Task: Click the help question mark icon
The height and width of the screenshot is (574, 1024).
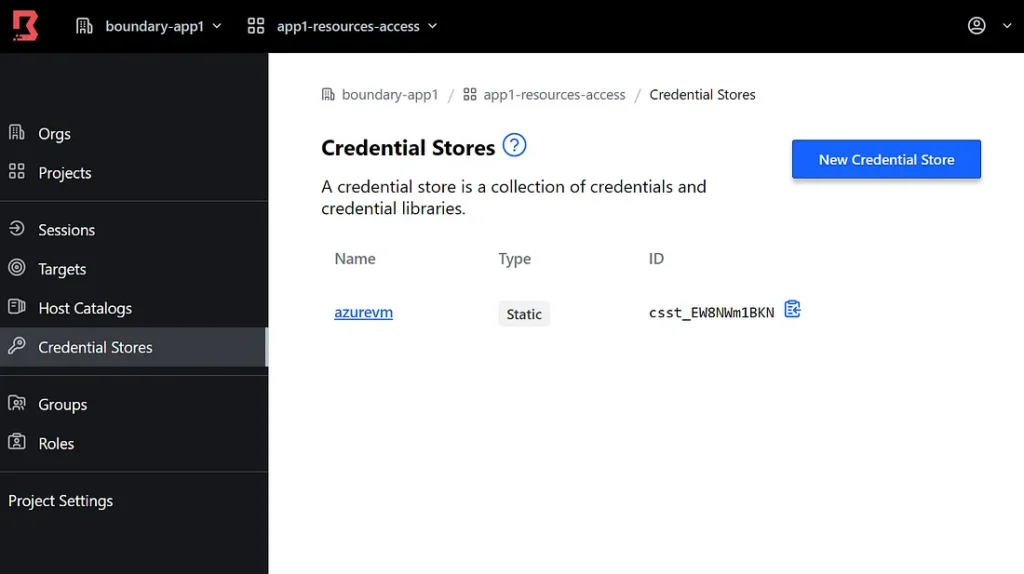Action: 514,146
